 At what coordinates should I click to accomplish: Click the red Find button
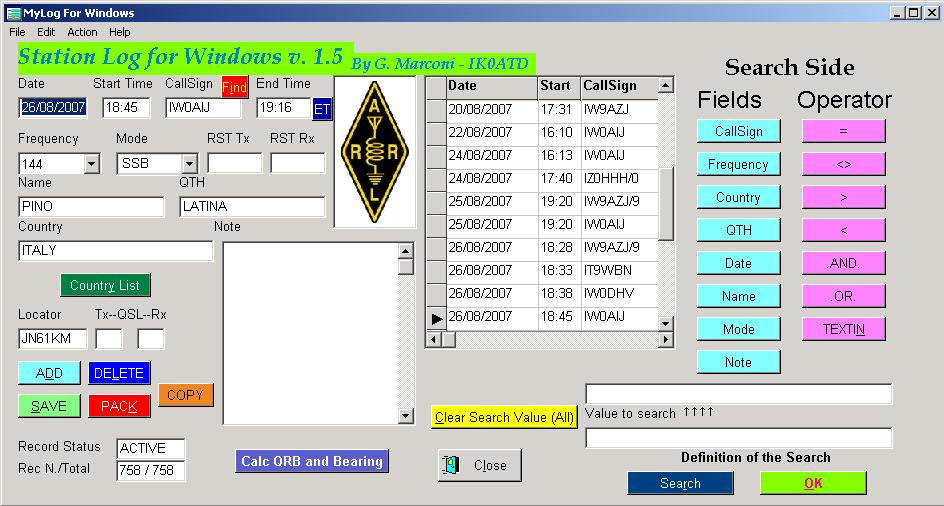(234, 87)
